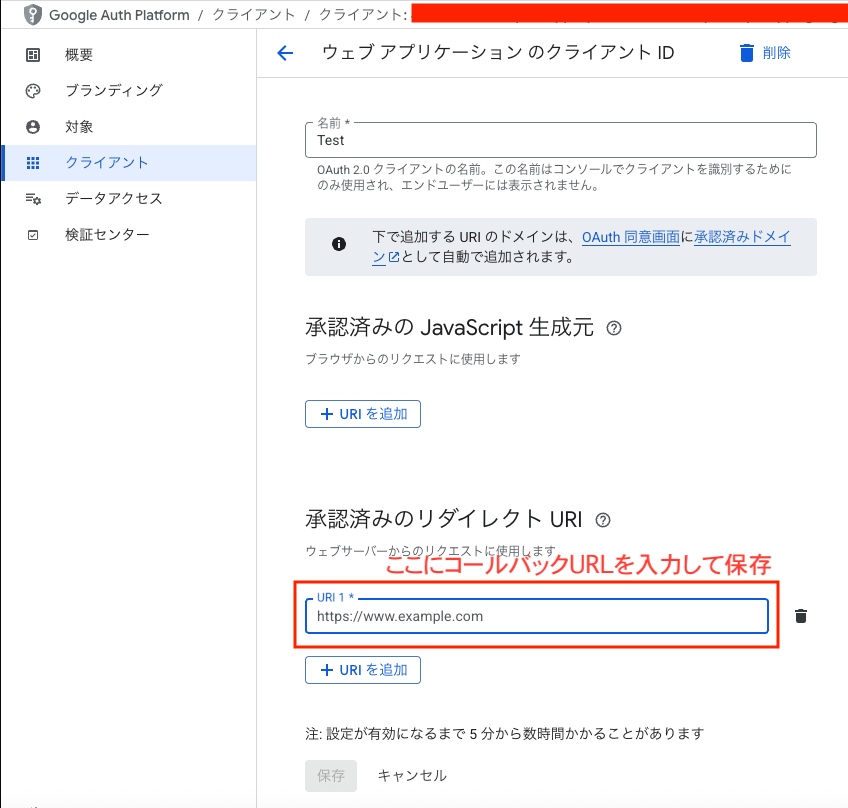Go back using the left arrow
848x808 pixels.
point(285,53)
